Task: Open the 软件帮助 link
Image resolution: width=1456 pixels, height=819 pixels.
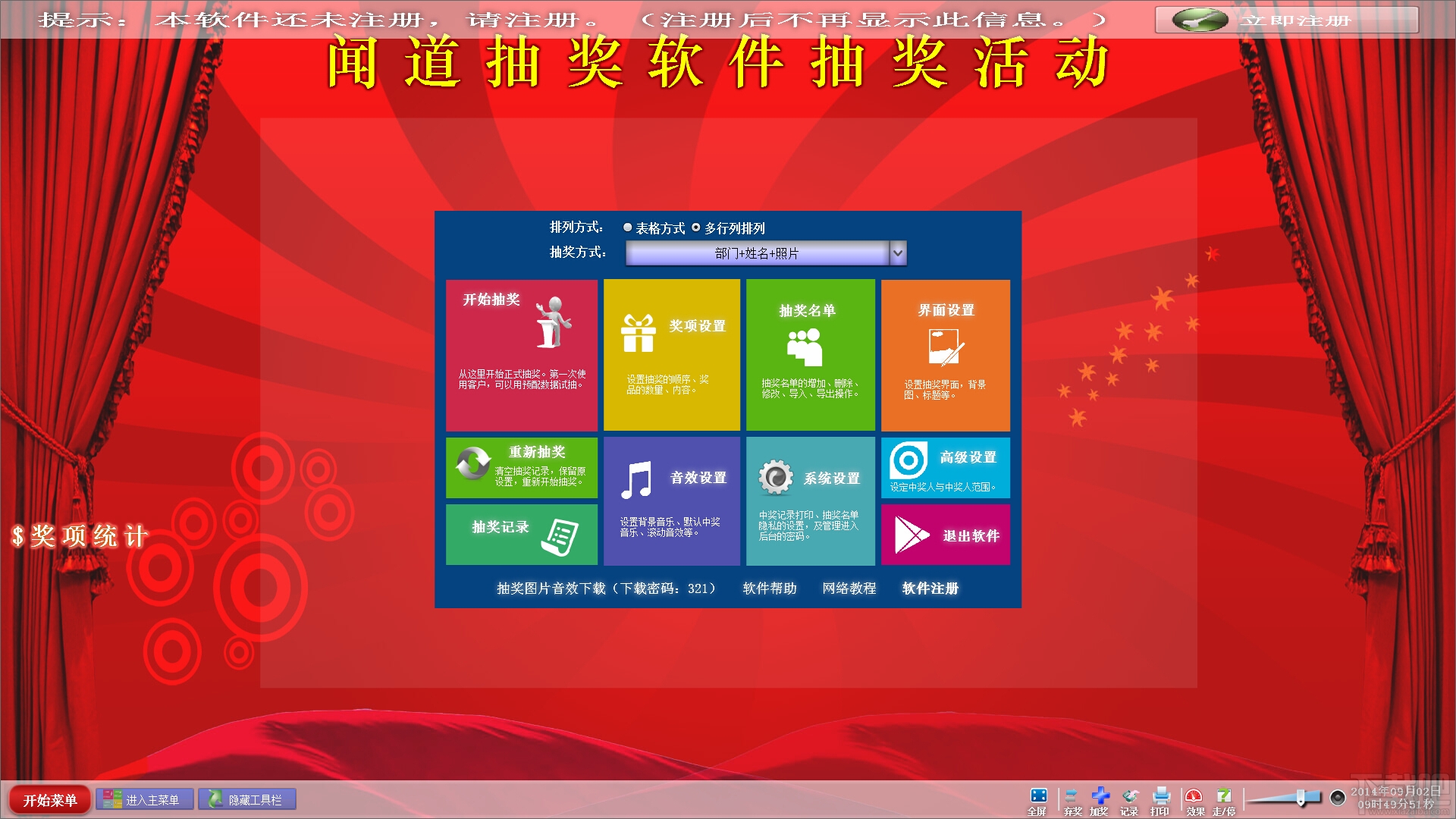Action: pyautogui.click(x=770, y=588)
